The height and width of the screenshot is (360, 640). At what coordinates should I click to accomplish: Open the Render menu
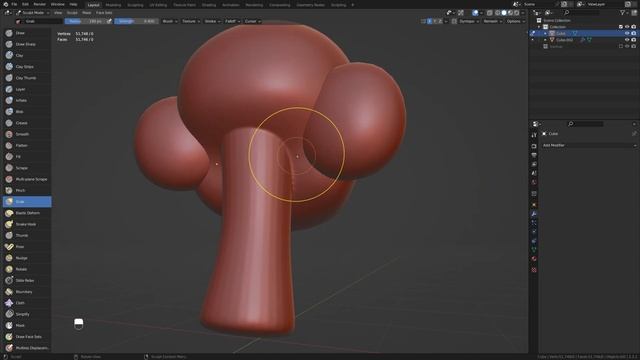[40, 4]
